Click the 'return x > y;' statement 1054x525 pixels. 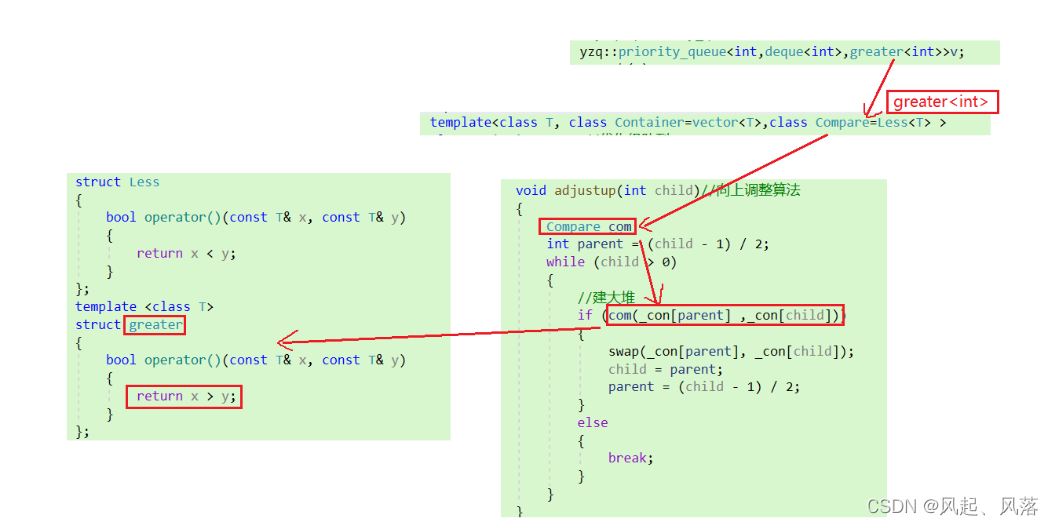pyautogui.click(x=187, y=397)
